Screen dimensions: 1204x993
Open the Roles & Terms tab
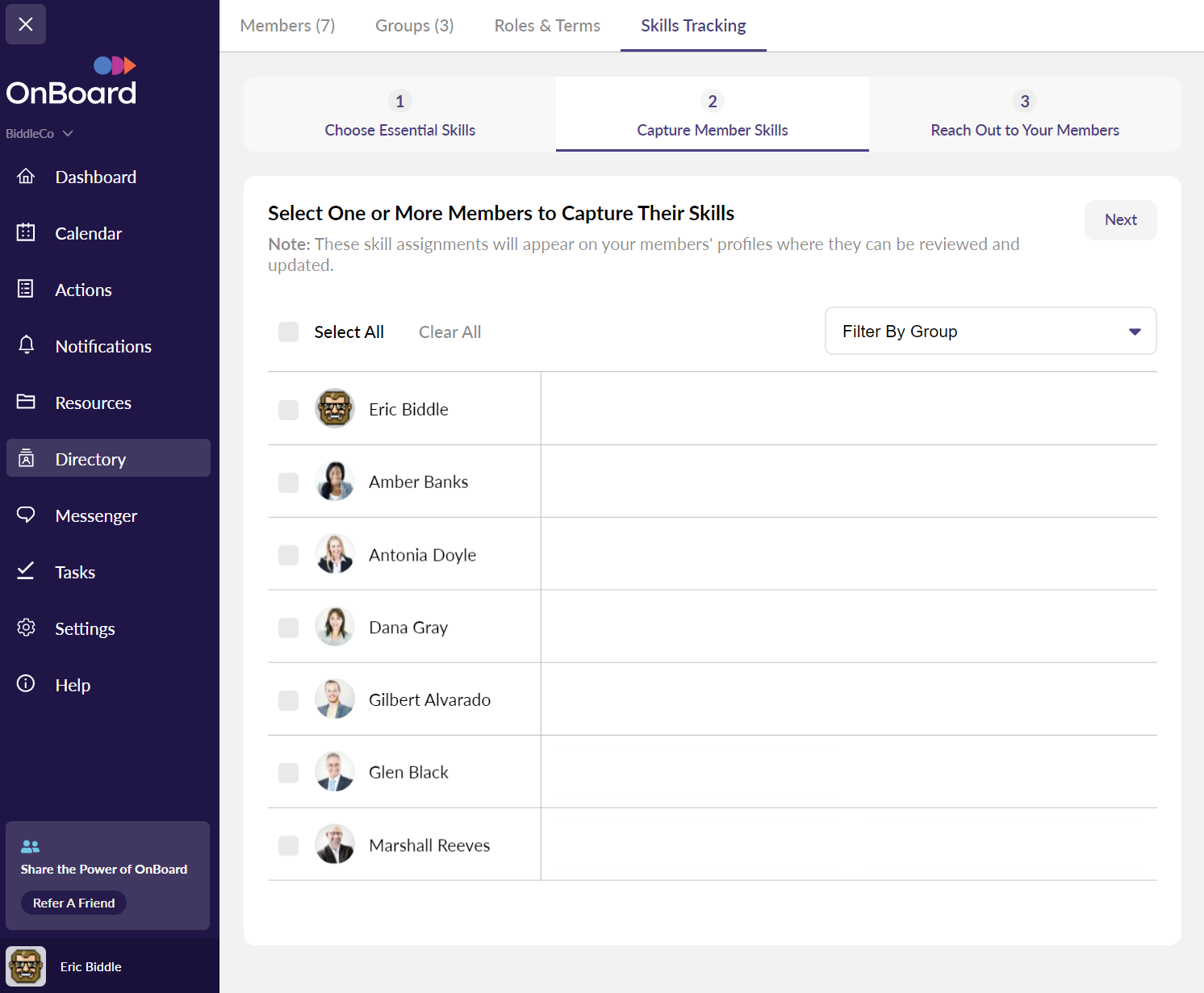(x=547, y=26)
